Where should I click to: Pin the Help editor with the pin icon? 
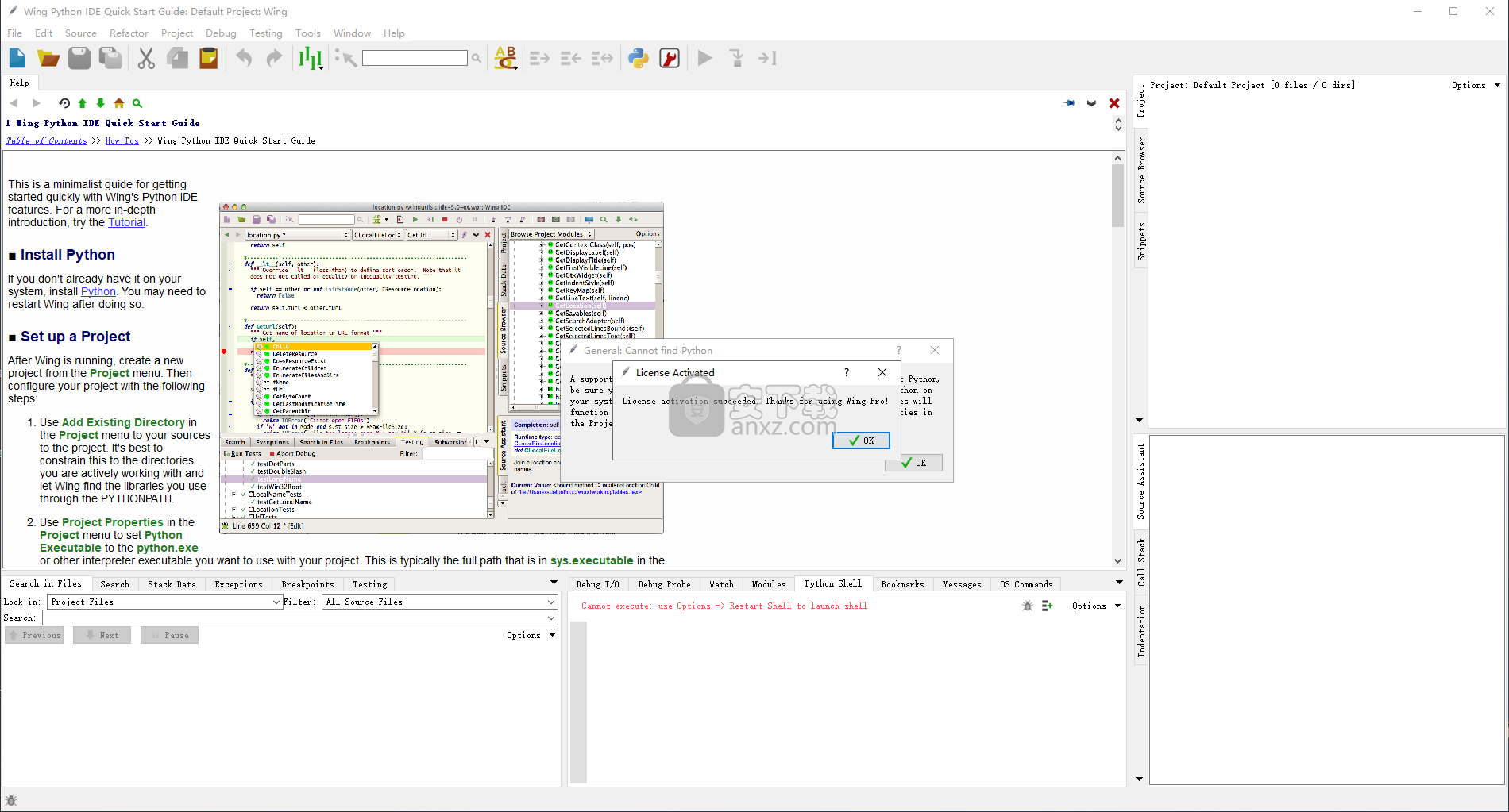click(x=1070, y=103)
